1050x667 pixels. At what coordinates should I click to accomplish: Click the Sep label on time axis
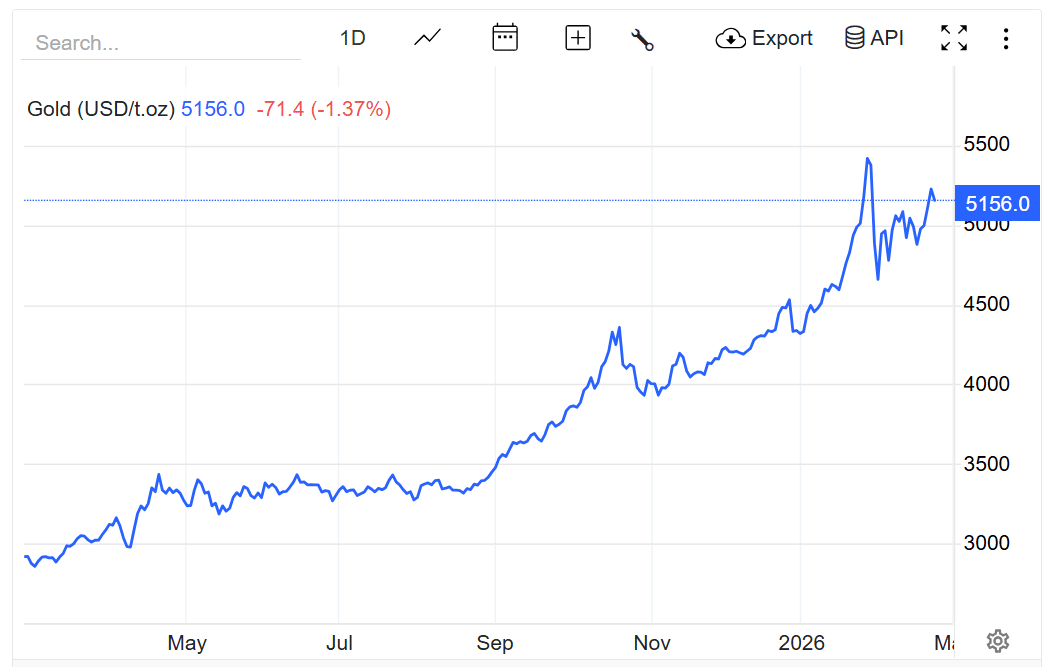click(494, 642)
